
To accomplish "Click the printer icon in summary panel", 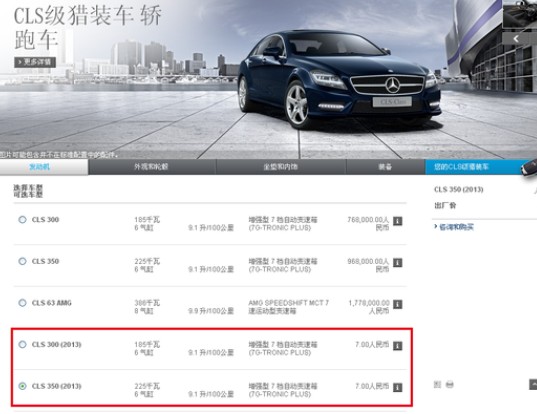I will point(449,384).
